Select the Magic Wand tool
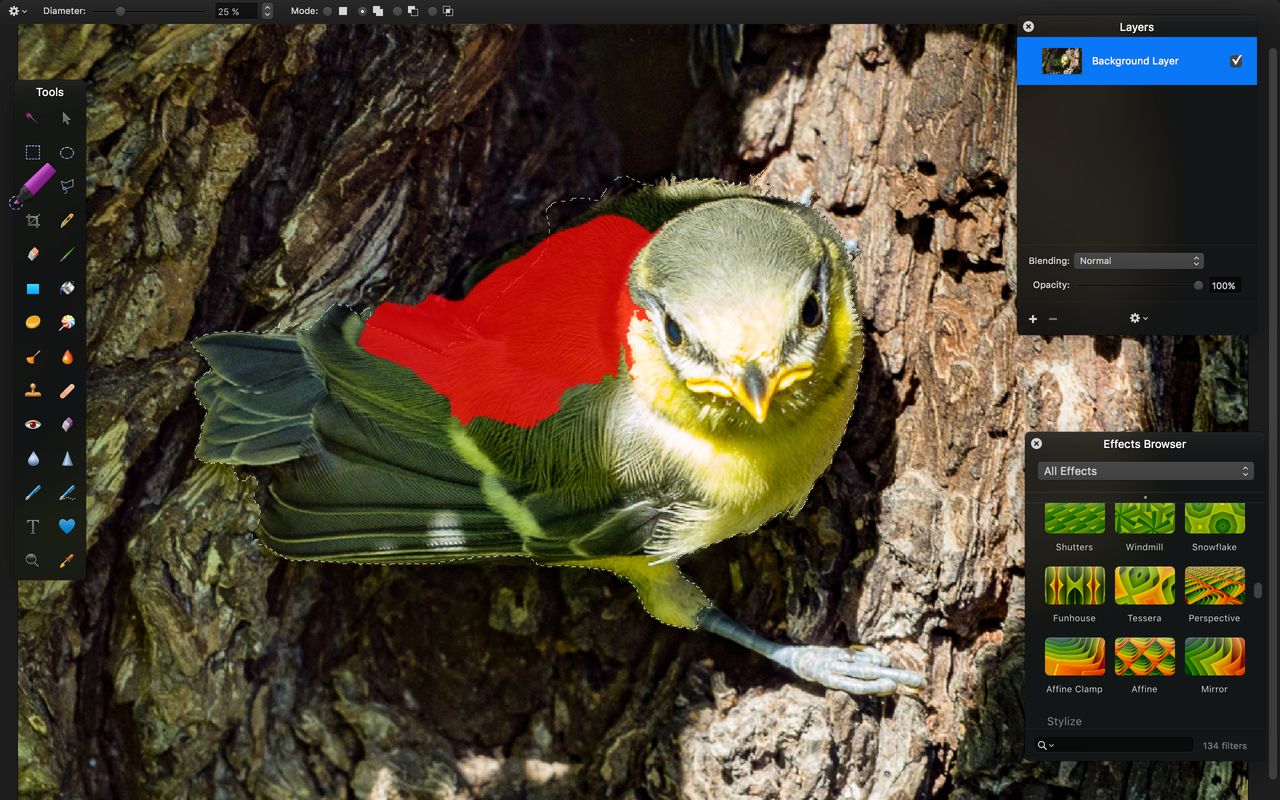This screenshot has height=800, width=1280. pyautogui.click(x=32, y=118)
